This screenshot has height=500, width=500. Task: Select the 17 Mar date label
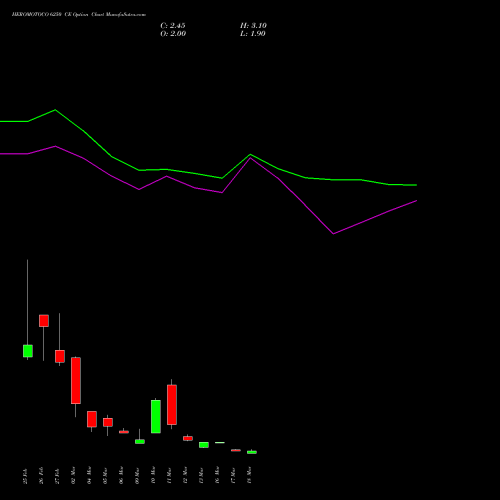tap(234, 475)
